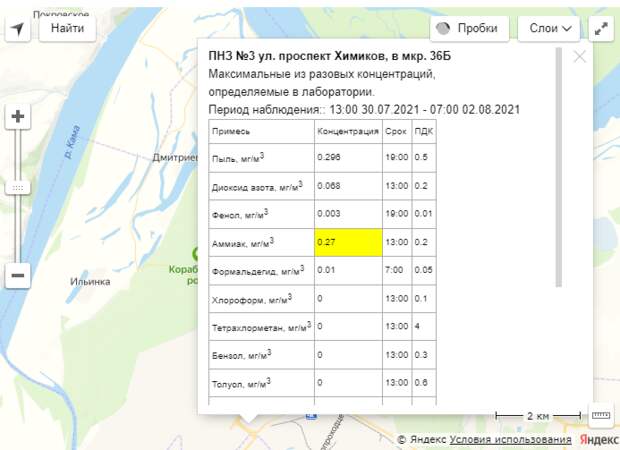Activate the ruler distance tool

coord(601,414)
